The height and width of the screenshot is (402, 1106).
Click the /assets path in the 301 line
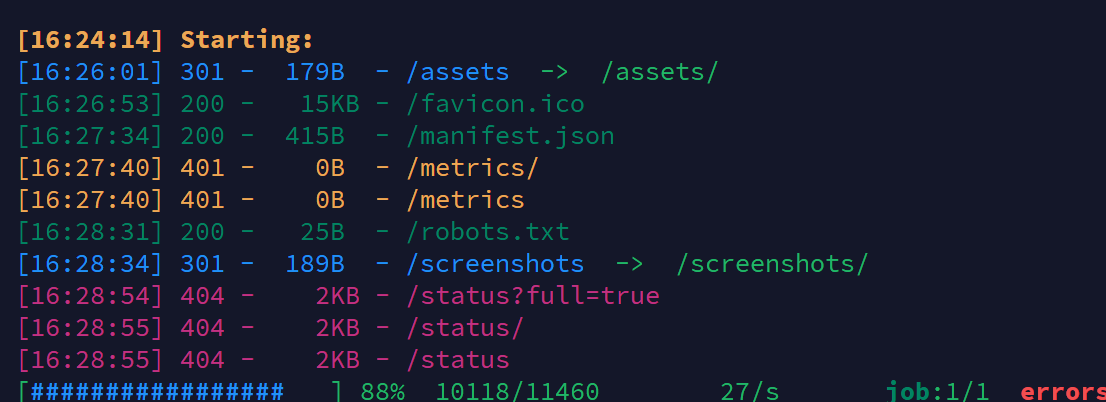[x=458, y=72]
